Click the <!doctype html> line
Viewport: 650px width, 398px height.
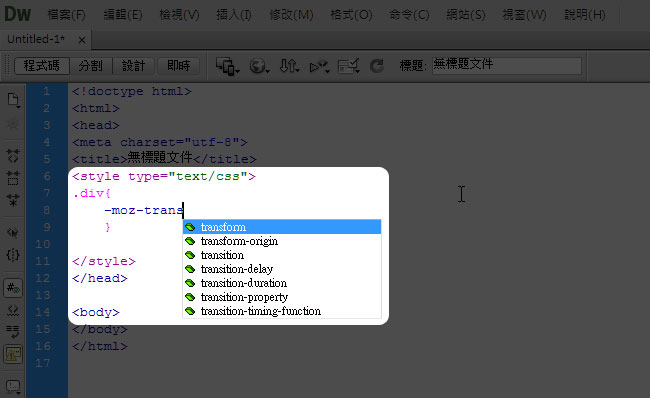pyautogui.click(x=131, y=91)
